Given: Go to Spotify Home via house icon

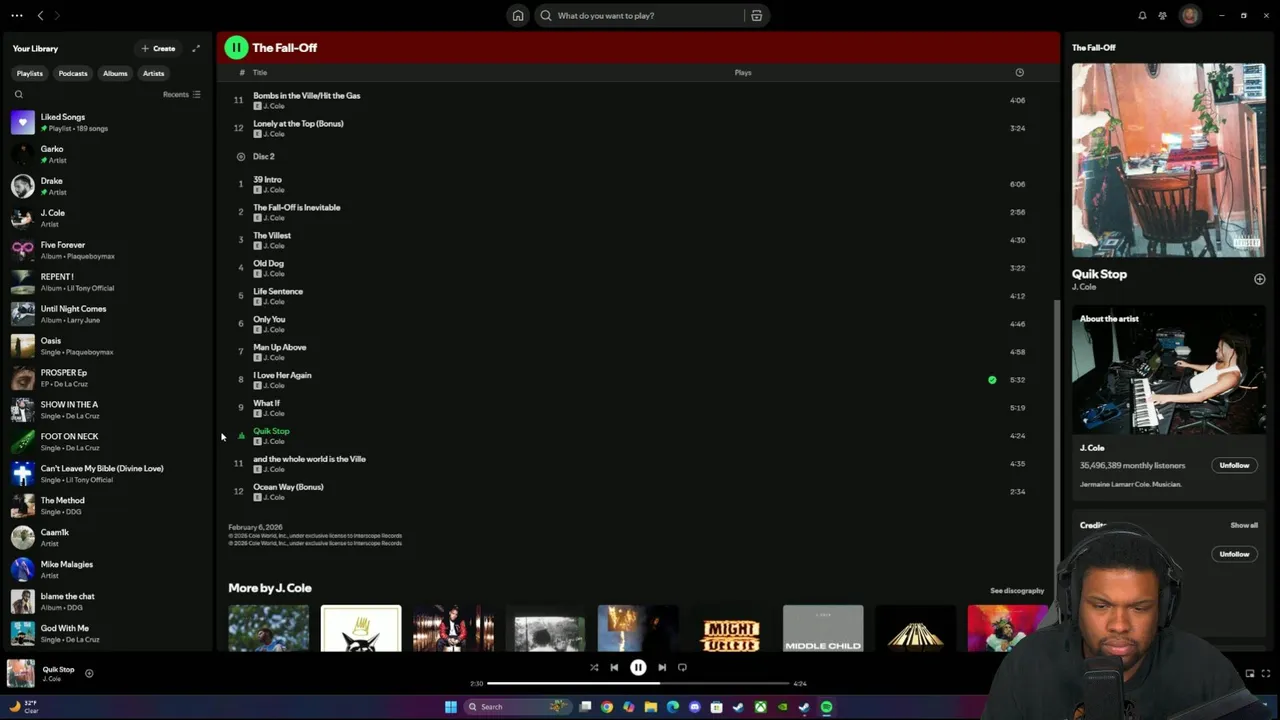Looking at the screenshot, I should (518, 16).
